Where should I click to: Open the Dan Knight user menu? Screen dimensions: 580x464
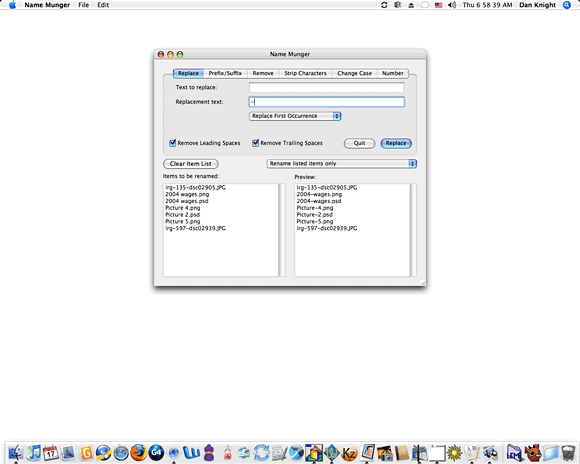point(537,5)
